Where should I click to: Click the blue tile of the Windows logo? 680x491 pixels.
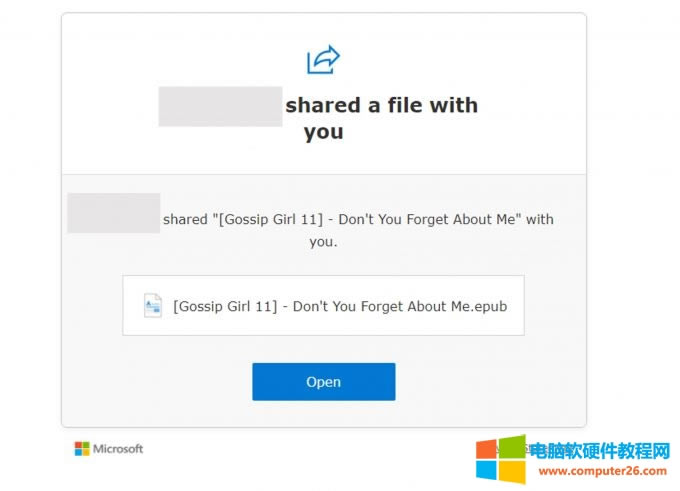[x=487, y=470]
